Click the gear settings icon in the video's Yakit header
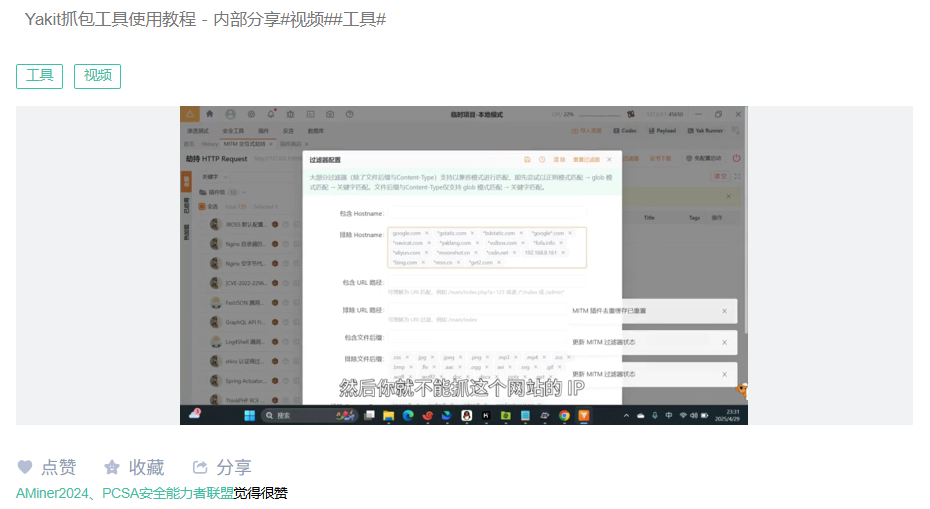Viewport: 930px width, 509px height. (x=251, y=114)
